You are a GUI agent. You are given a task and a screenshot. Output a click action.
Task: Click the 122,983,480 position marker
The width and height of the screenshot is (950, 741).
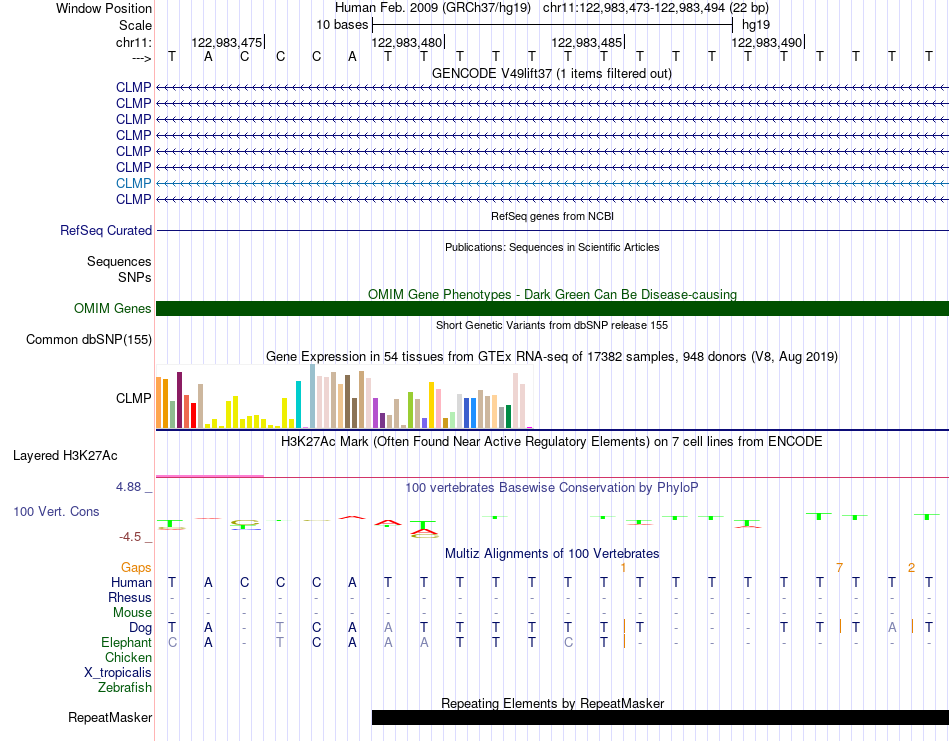click(x=407, y=42)
